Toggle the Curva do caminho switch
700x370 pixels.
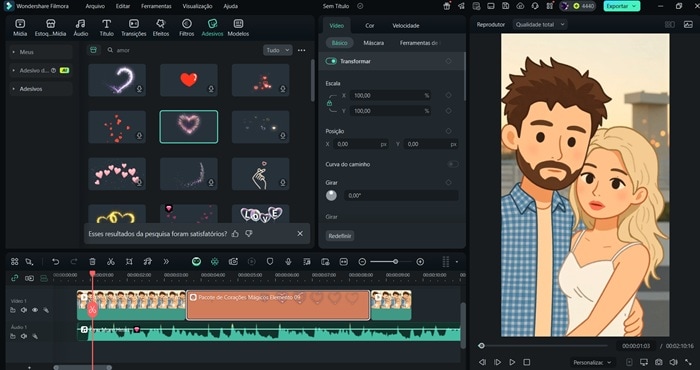[452, 164]
